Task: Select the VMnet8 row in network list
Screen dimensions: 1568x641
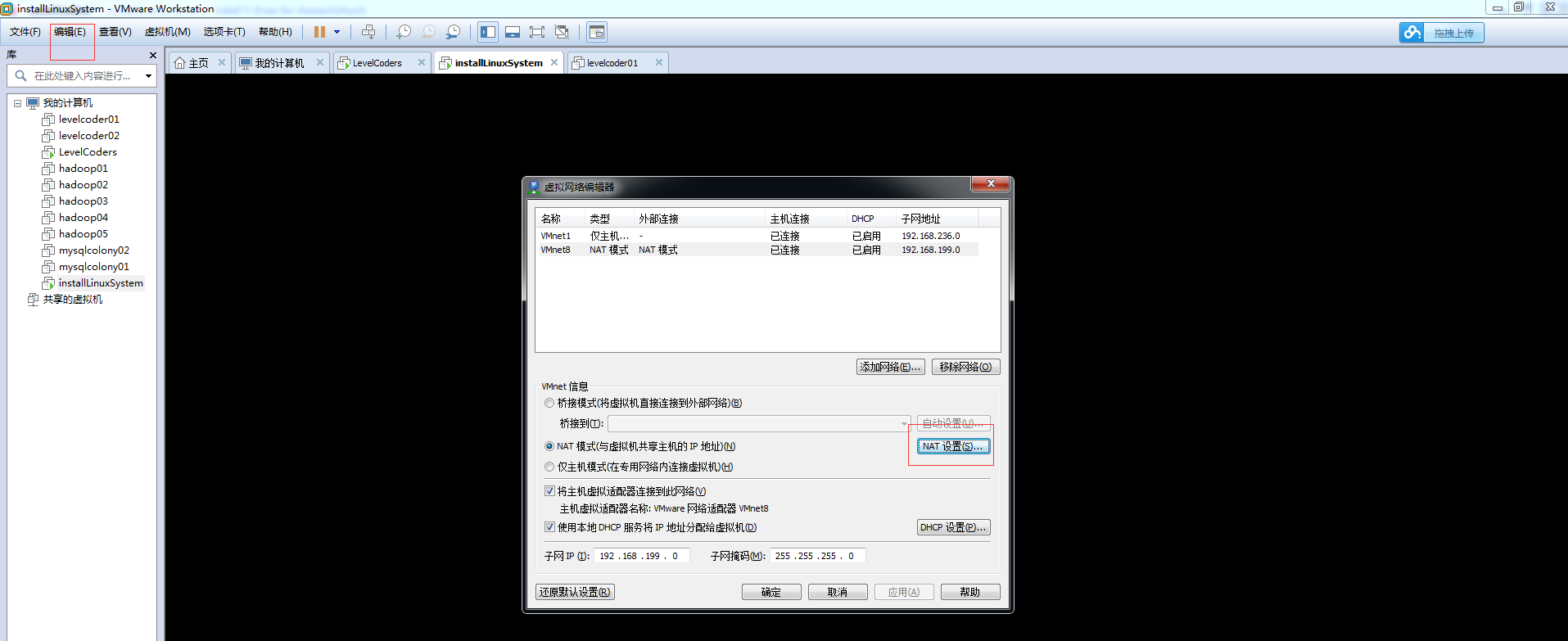Action: click(757, 250)
